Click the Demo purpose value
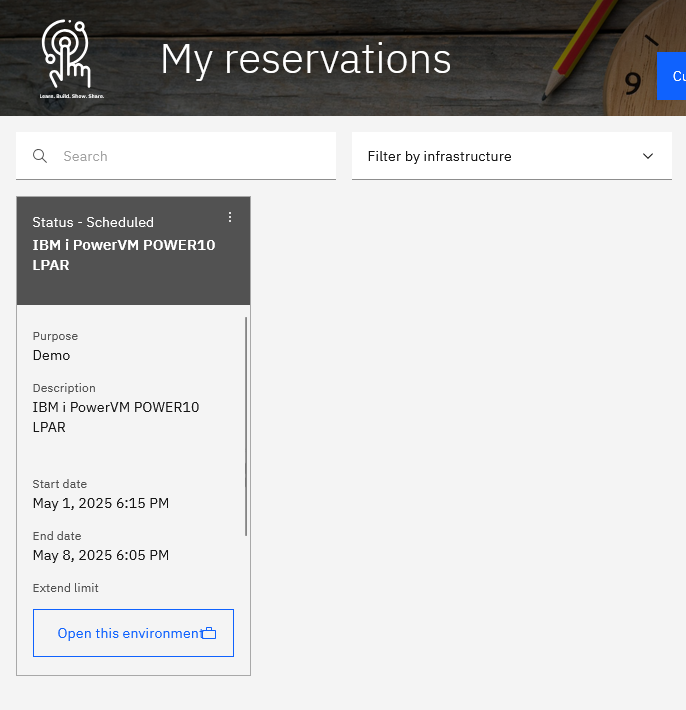 pos(51,355)
